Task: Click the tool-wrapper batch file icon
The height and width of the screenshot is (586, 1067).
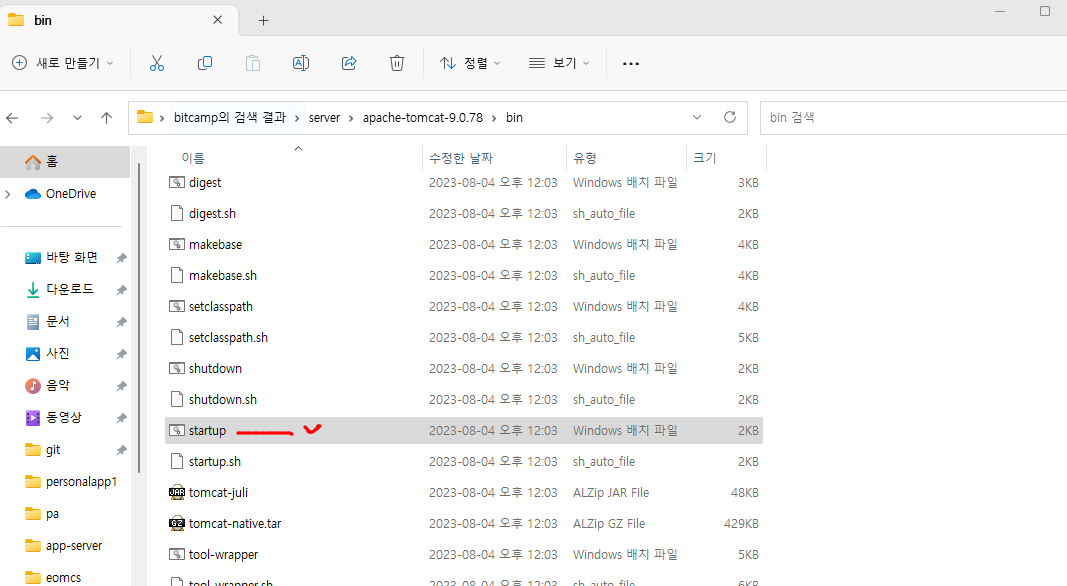Action: point(177,554)
